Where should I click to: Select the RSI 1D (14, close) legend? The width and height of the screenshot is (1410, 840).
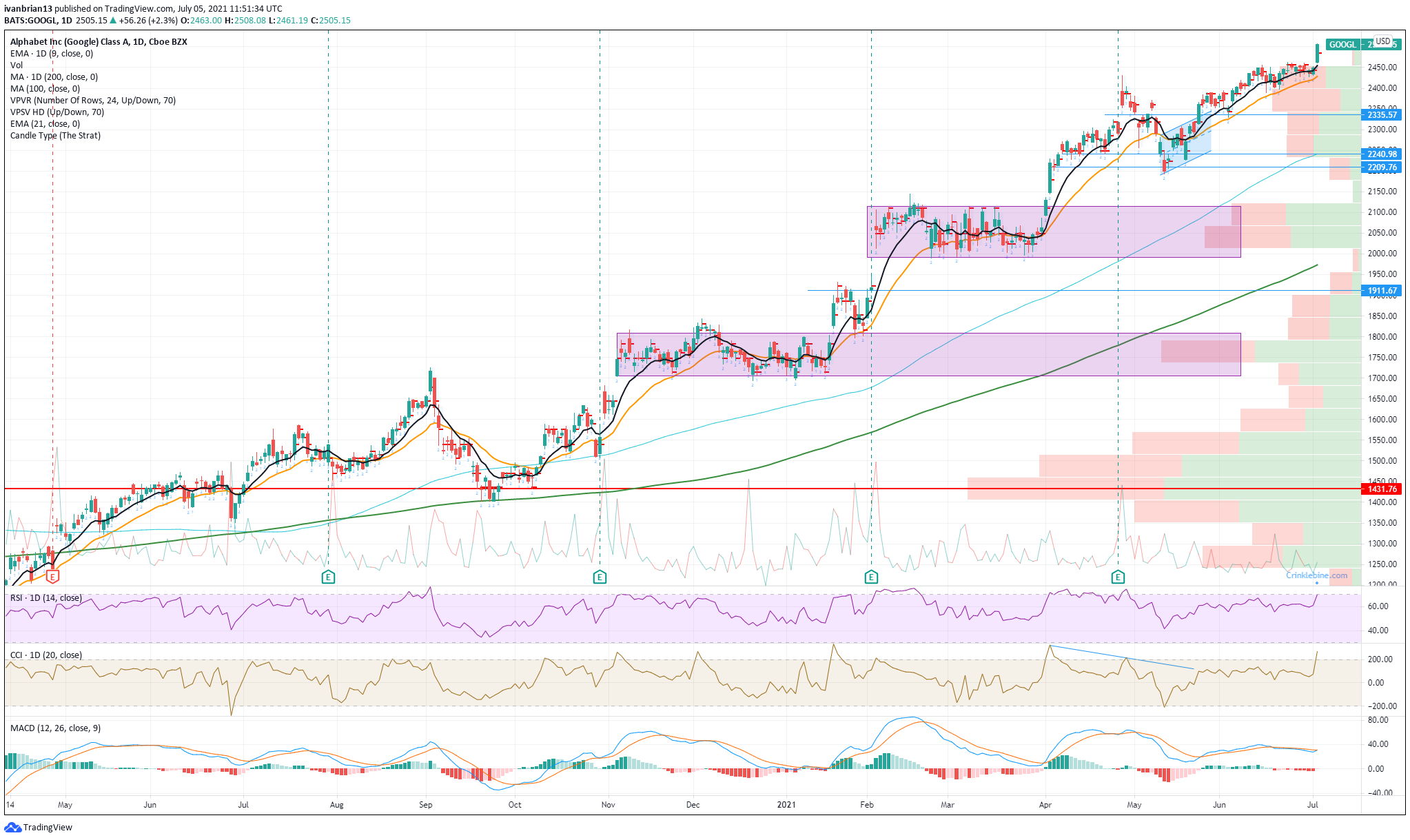point(45,597)
